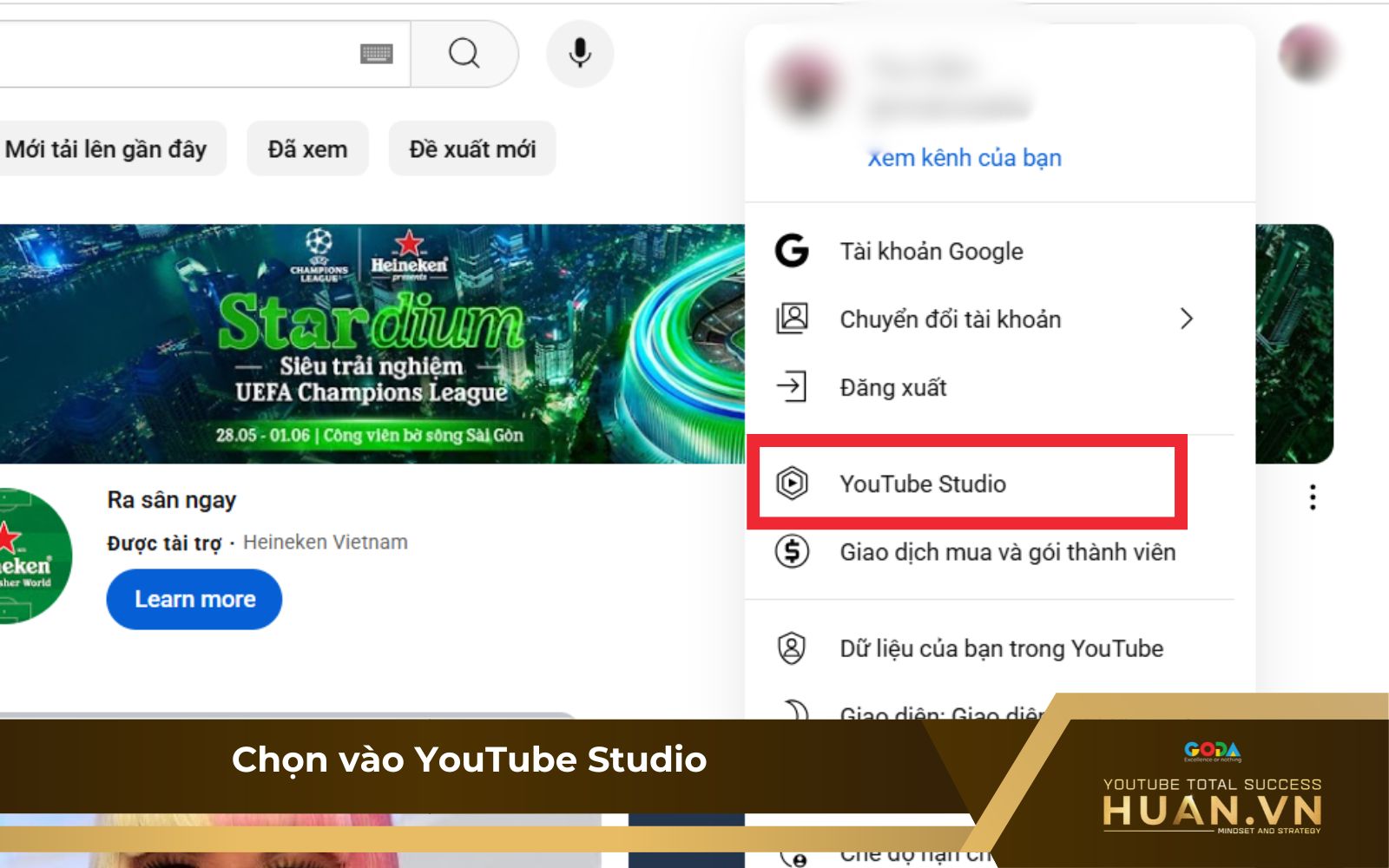
Task: Click the Heineken Vietnam sponsor link
Action: coord(326,542)
